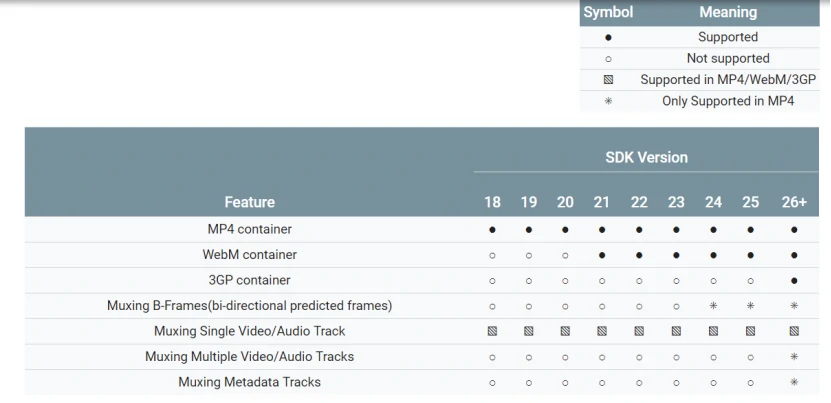Click the asterisk for Muxing B-Frames SDK 24
The width and height of the screenshot is (831, 403).
[x=713, y=306]
